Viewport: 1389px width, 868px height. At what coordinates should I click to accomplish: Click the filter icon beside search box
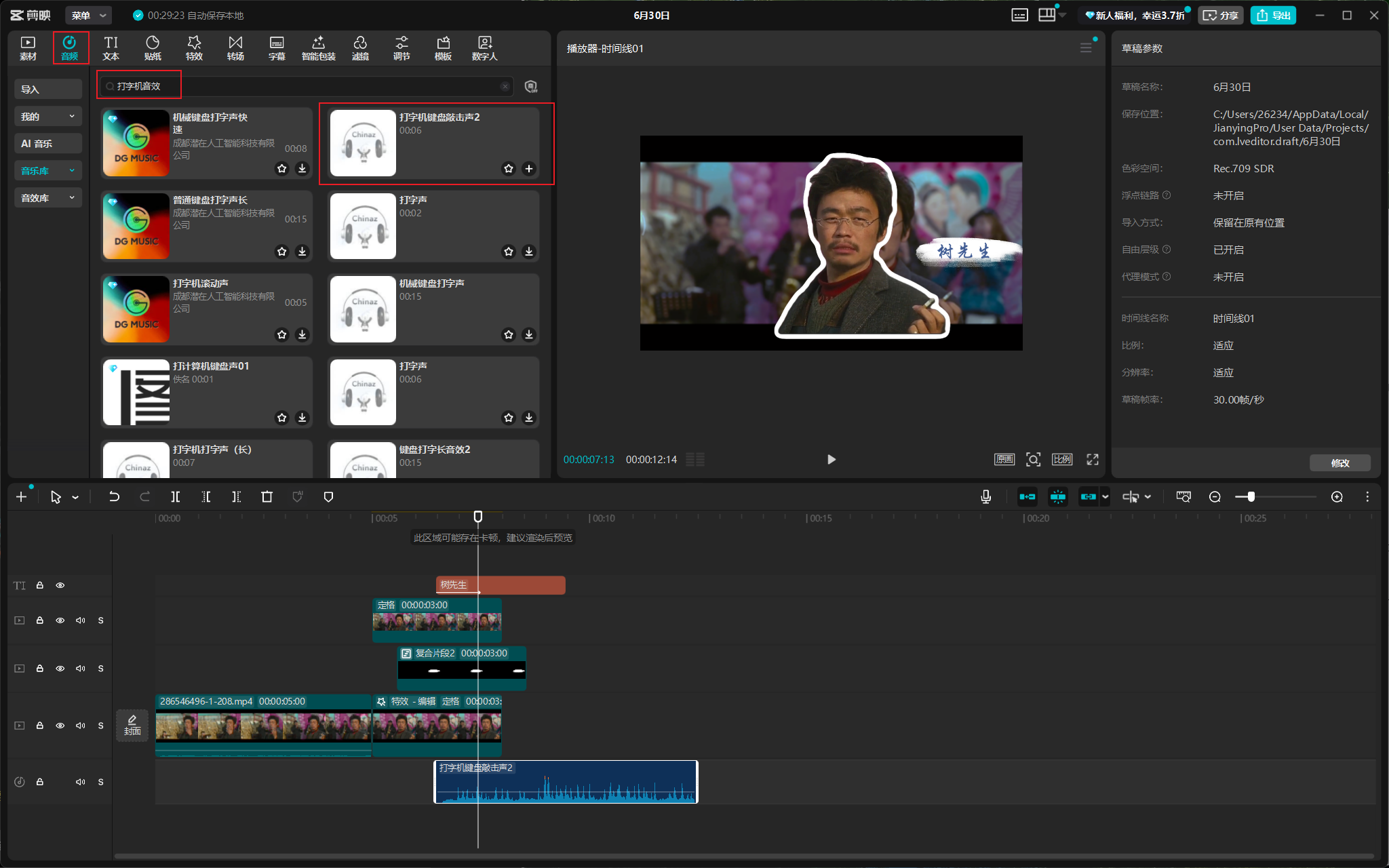tap(531, 86)
